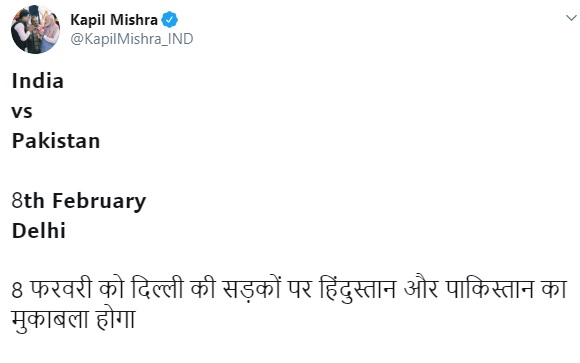The height and width of the screenshot is (363, 580).
Task: Click the Hindi word फरवरी
Action: [61, 289]
